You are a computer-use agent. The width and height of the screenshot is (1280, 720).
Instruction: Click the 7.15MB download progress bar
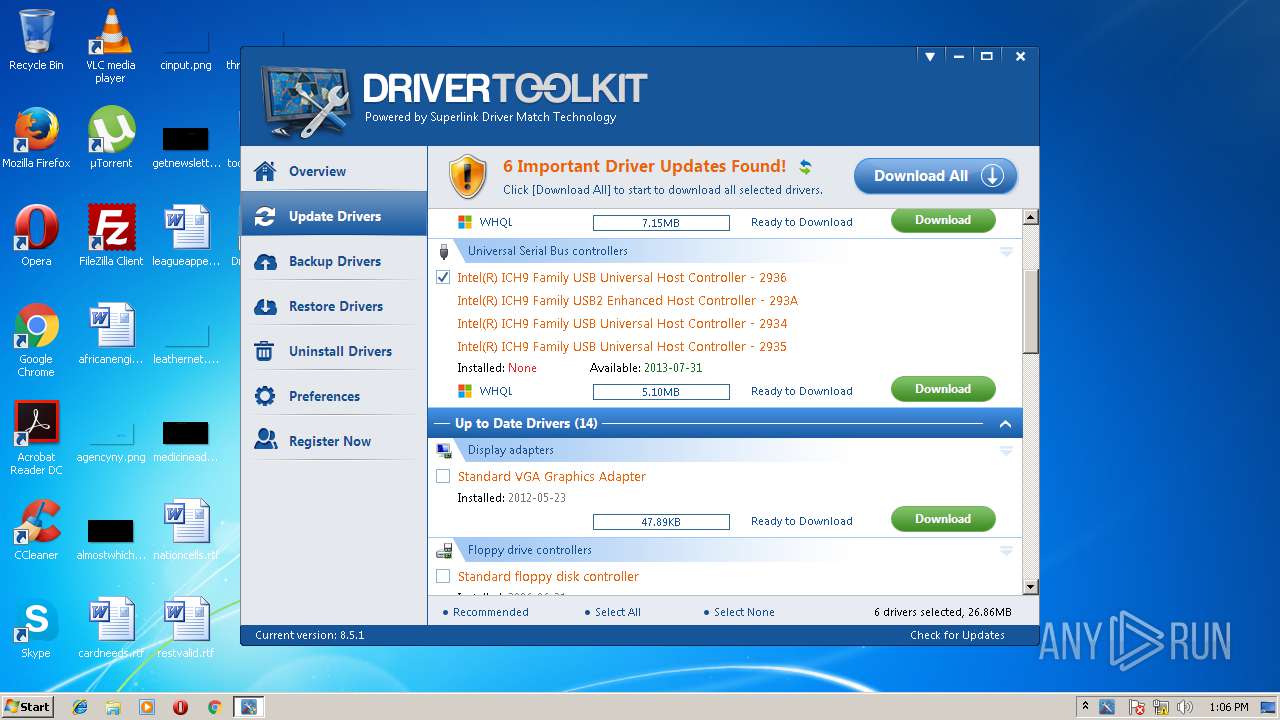point(661,223)
